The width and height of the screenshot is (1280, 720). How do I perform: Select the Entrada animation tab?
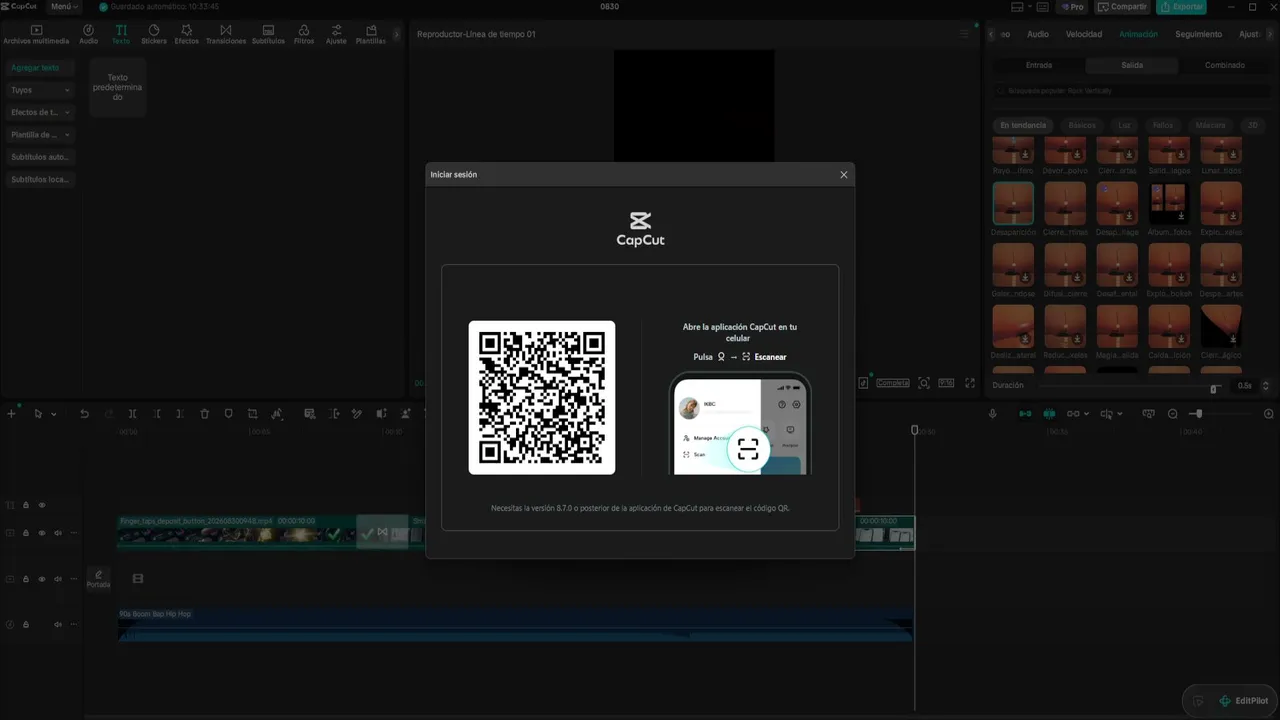[1038, 65]
